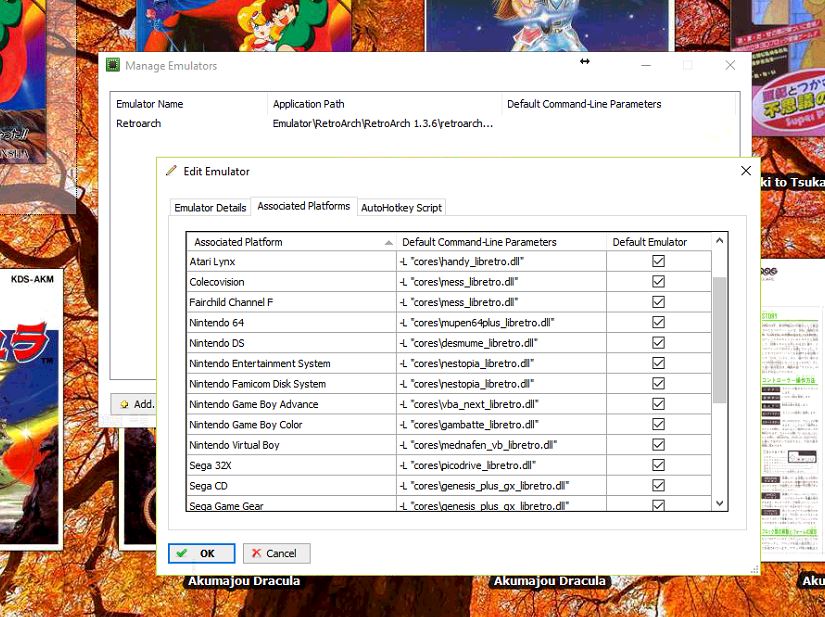Close the Manage Emulators window
This screenshot has width=825, height=617.
pos(730,66)
